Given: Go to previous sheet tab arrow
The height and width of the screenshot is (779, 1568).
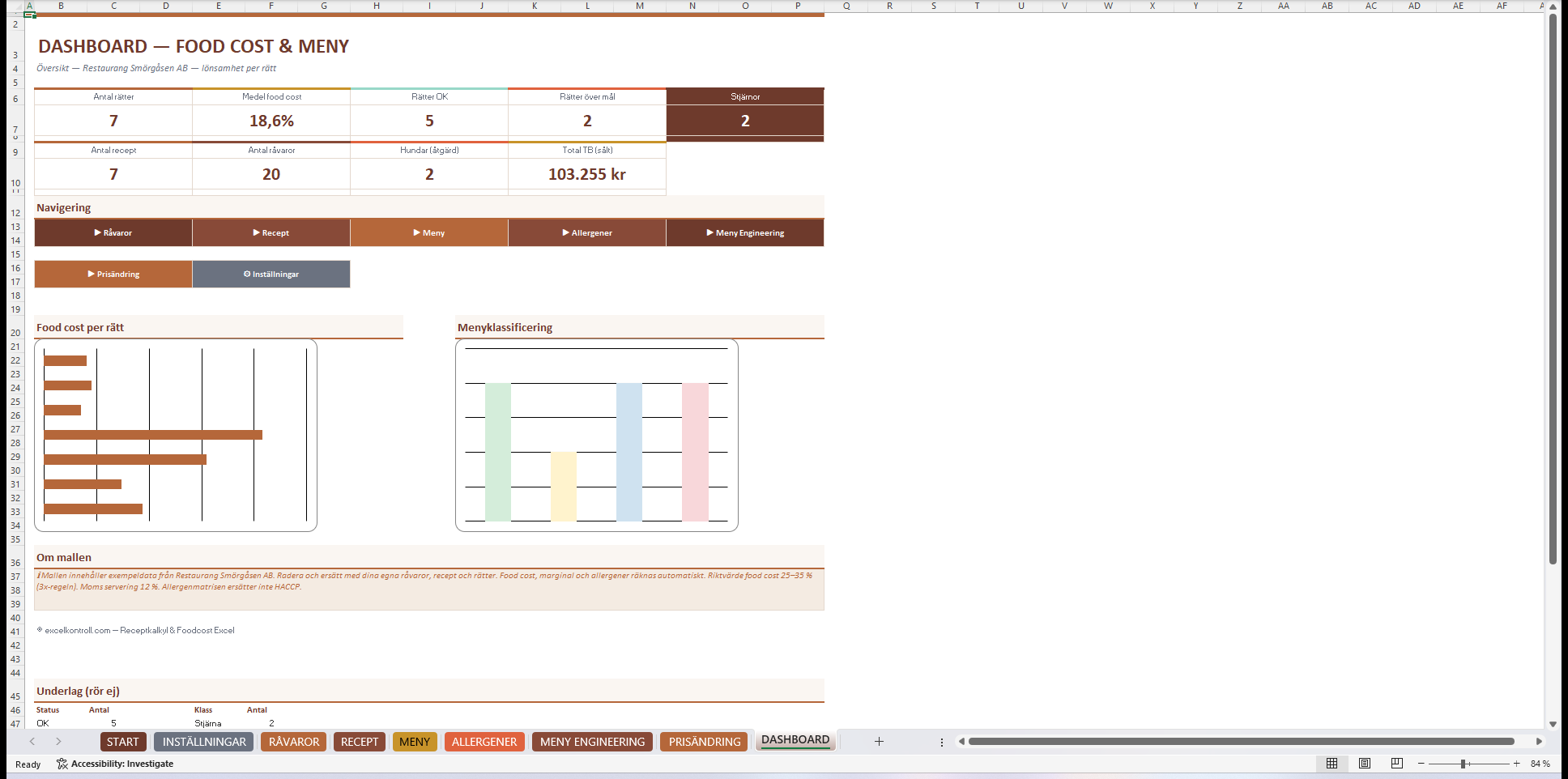Looking at the screenshot, I should [32, 741].
